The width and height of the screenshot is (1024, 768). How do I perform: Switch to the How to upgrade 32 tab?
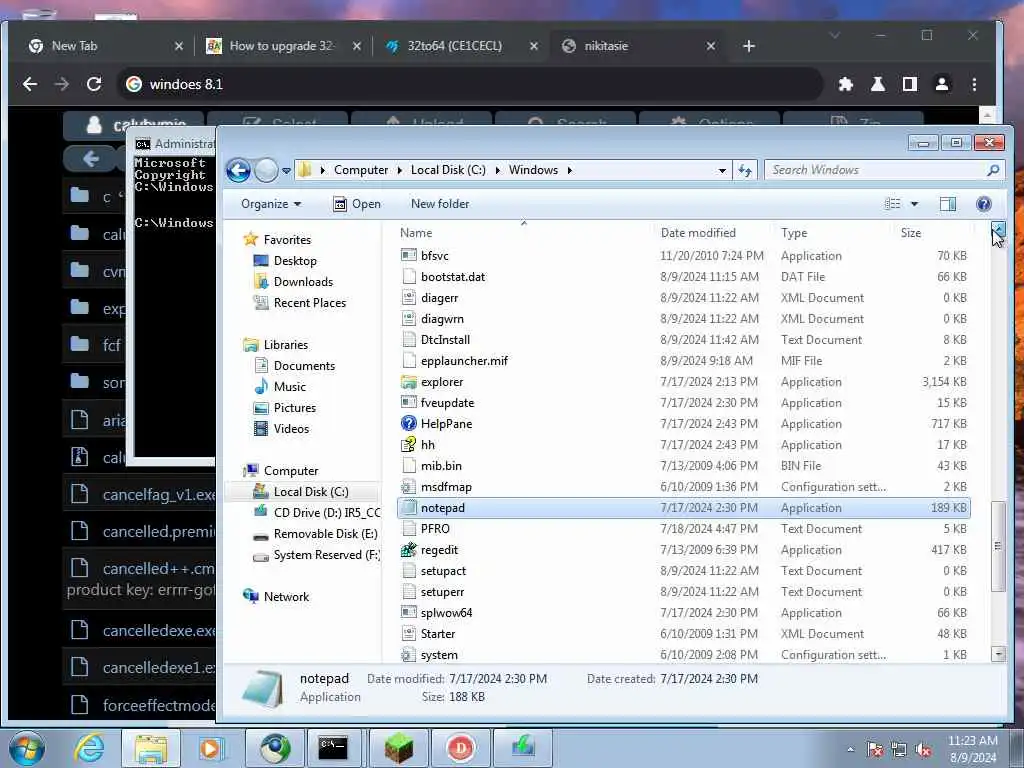click(x=283, y=46)
